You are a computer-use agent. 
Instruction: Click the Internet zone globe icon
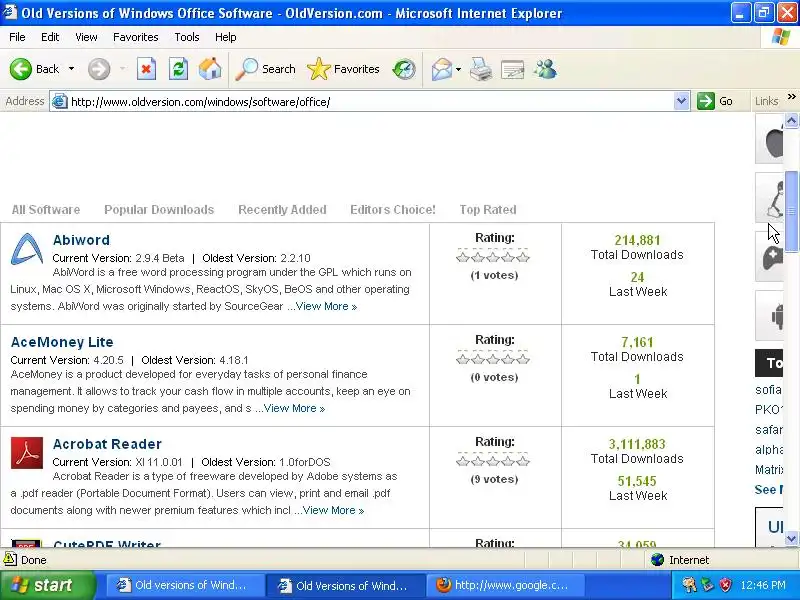[x=658, y=560]
